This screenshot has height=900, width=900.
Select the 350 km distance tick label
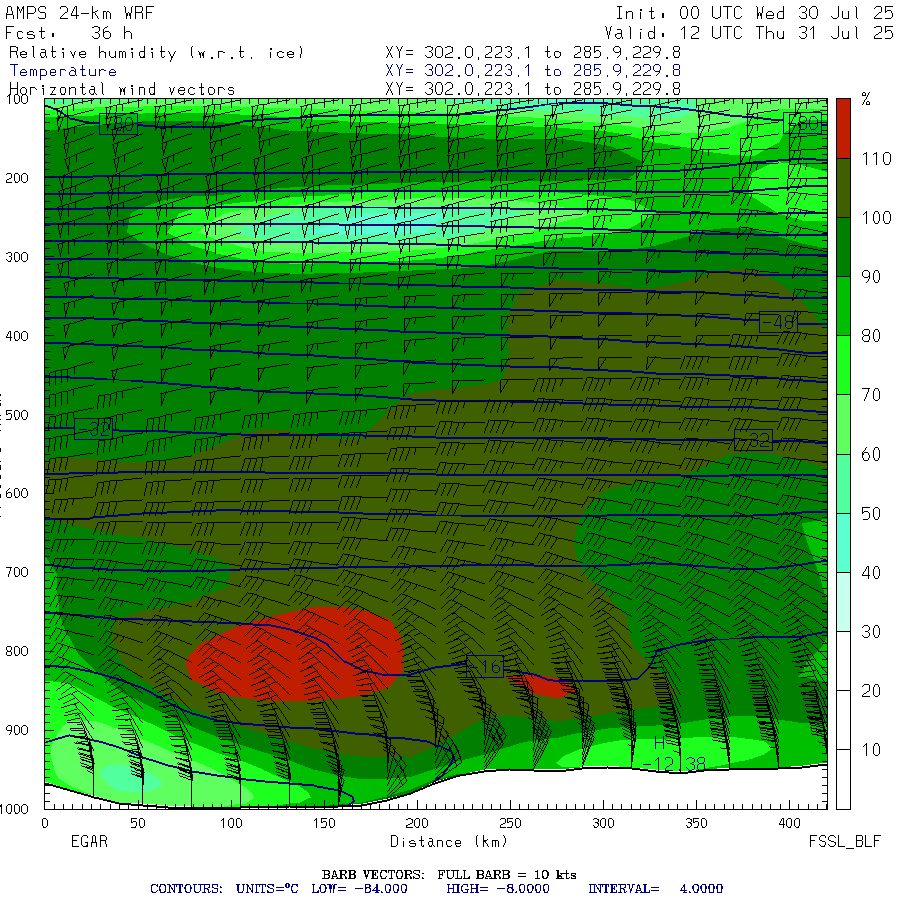(x=696, y=823)
